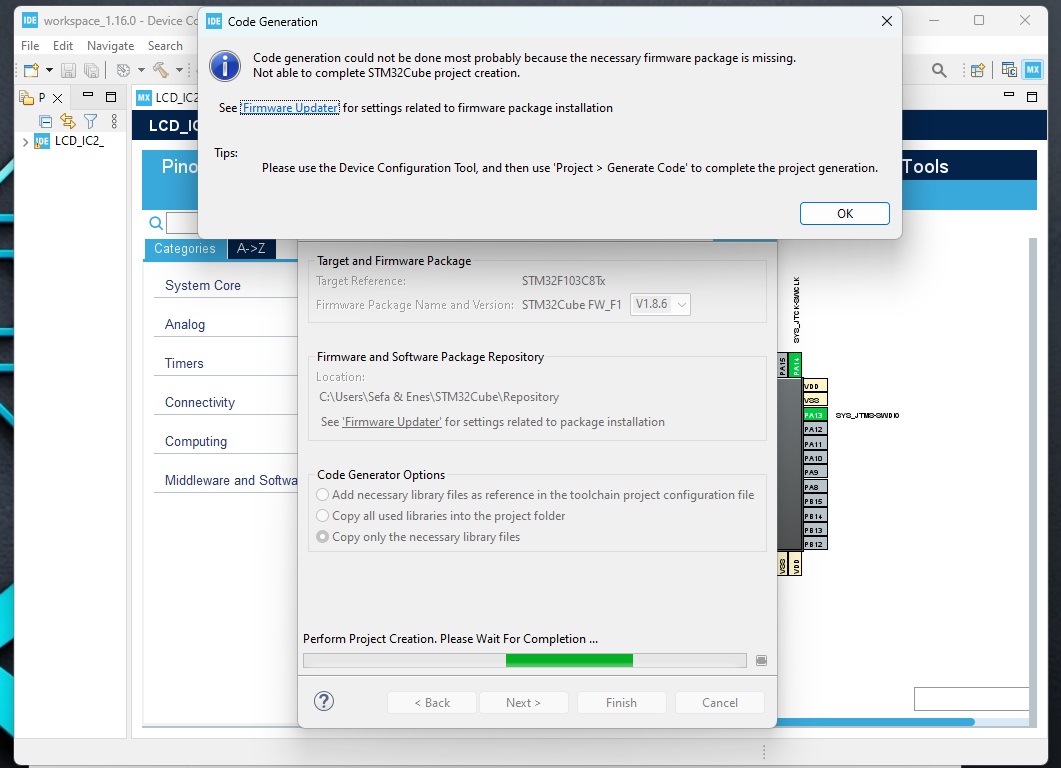The width and height of the screenshot is (1061, 768).
Task: Open the Navigate menu
Action: 110,45
